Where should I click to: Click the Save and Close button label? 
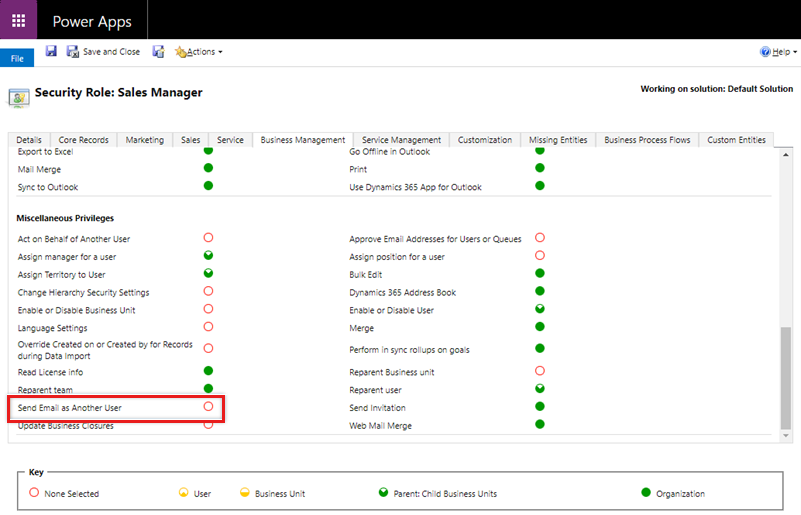[x=111, y=52]
